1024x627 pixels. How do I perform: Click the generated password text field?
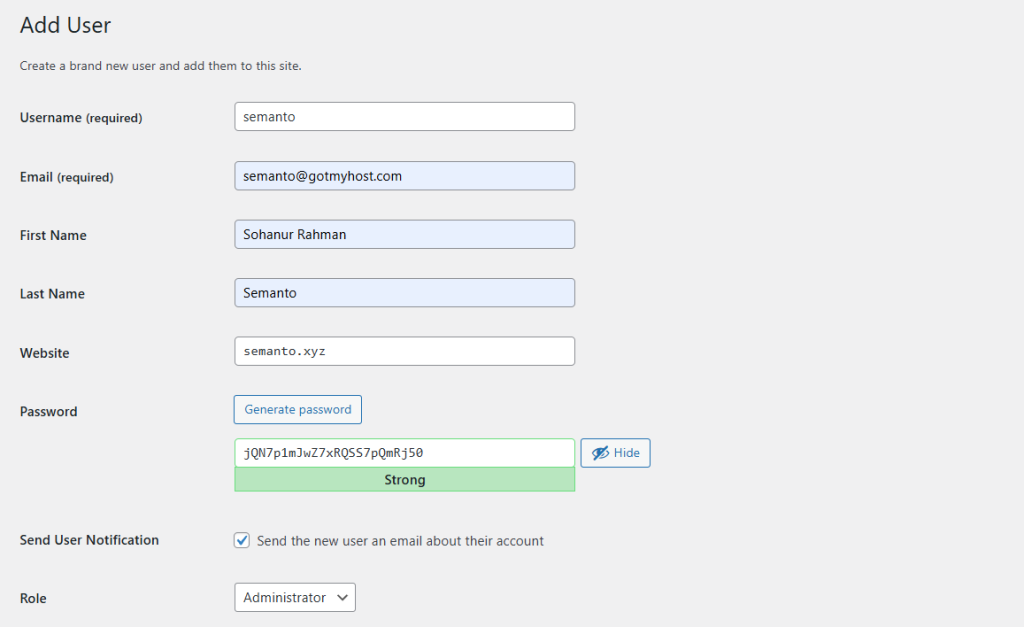point(404,453)
